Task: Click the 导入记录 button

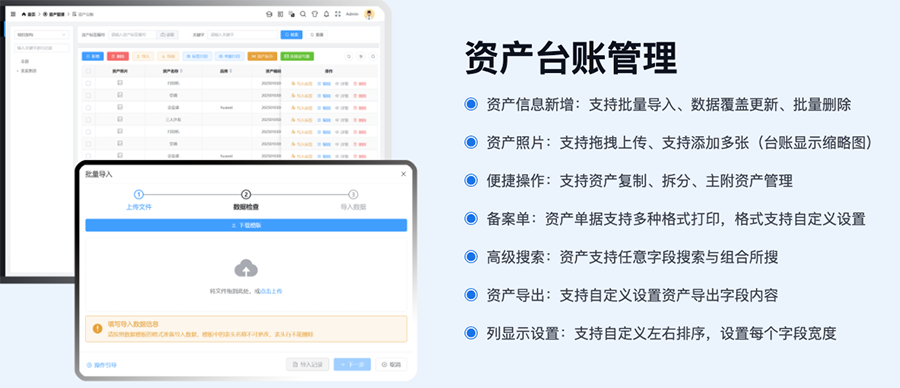Action: tap(308, 364)
